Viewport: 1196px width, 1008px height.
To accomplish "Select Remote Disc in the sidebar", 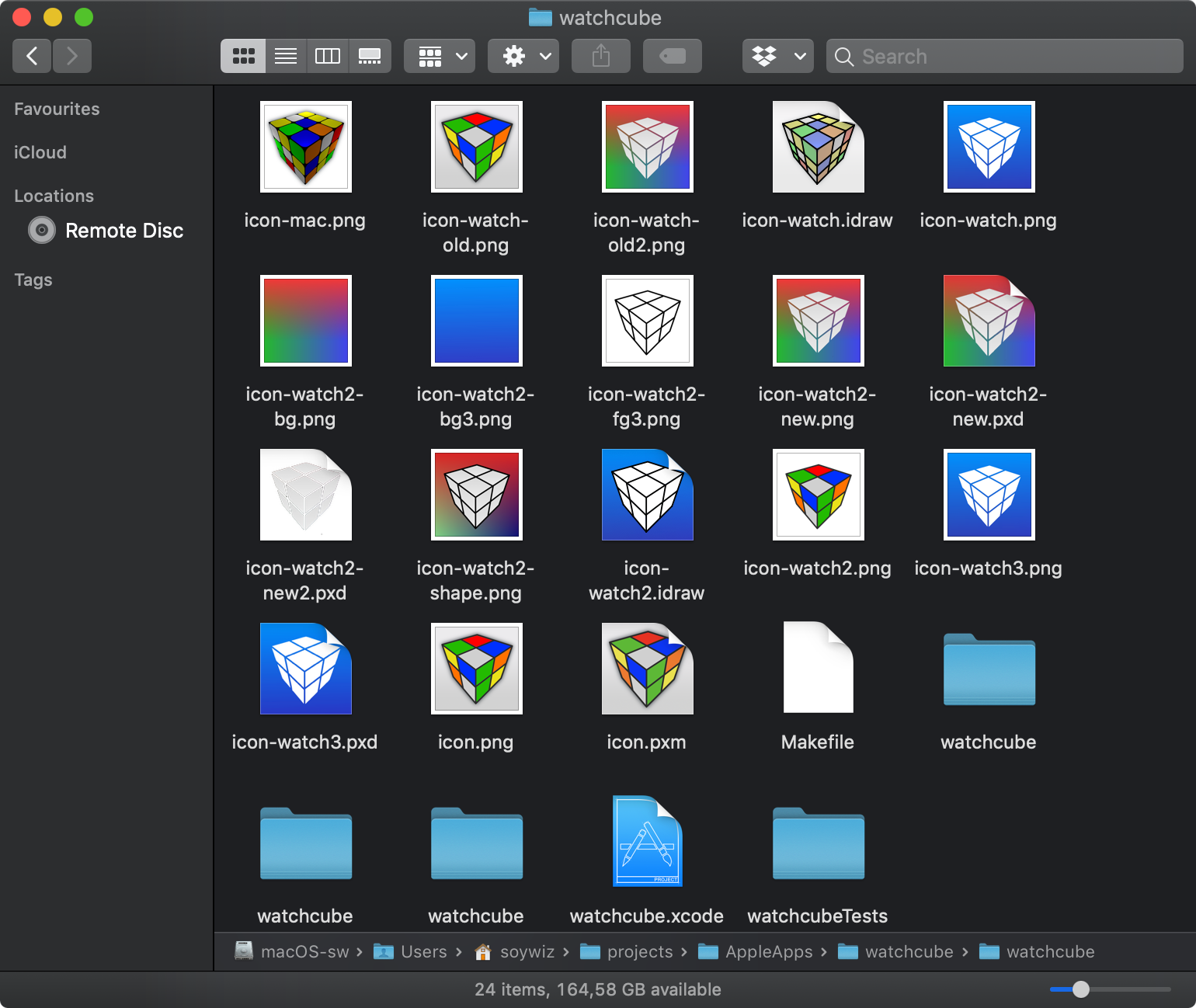I will click(123, 231).
